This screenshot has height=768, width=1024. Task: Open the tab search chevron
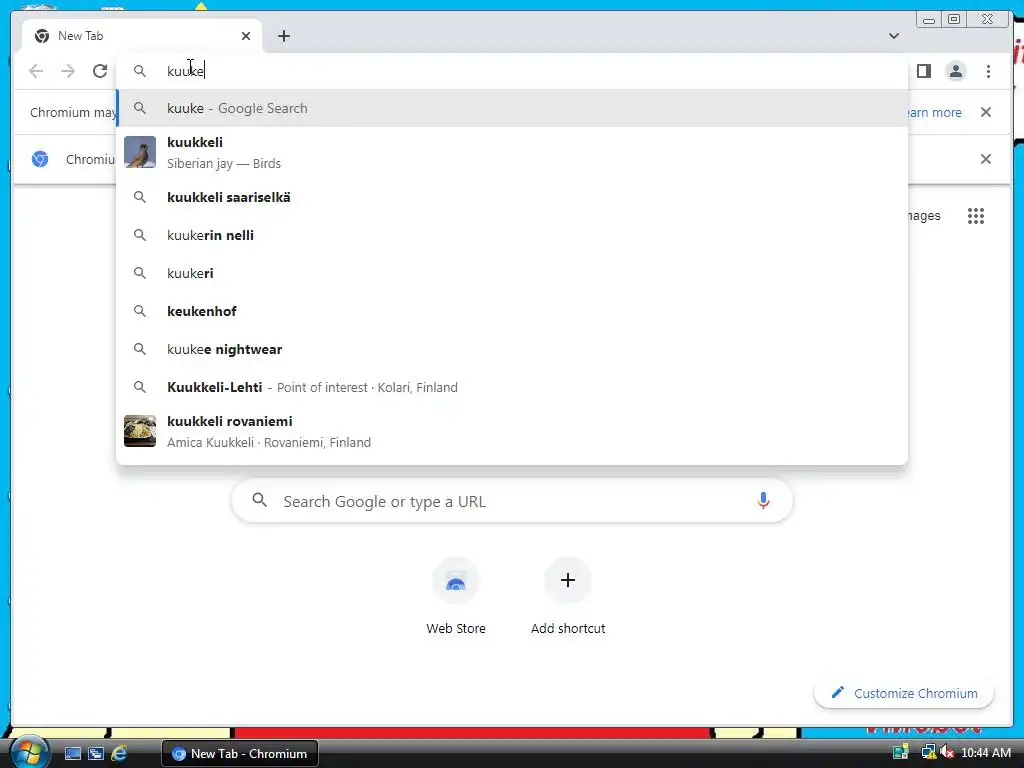893,36
